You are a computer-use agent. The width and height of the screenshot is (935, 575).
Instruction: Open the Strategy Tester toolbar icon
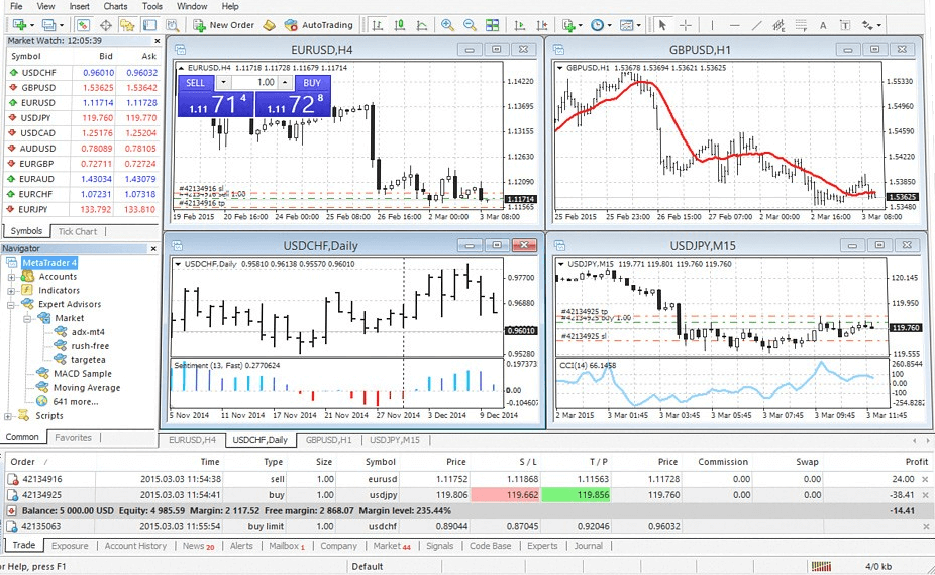click(x=172, y=25)
